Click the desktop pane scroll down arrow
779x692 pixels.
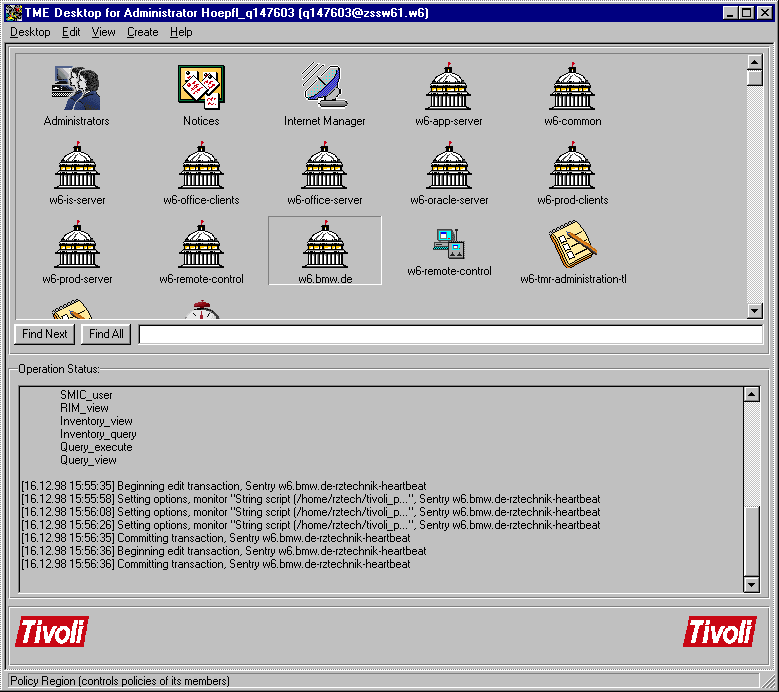(x=755, y=311)
